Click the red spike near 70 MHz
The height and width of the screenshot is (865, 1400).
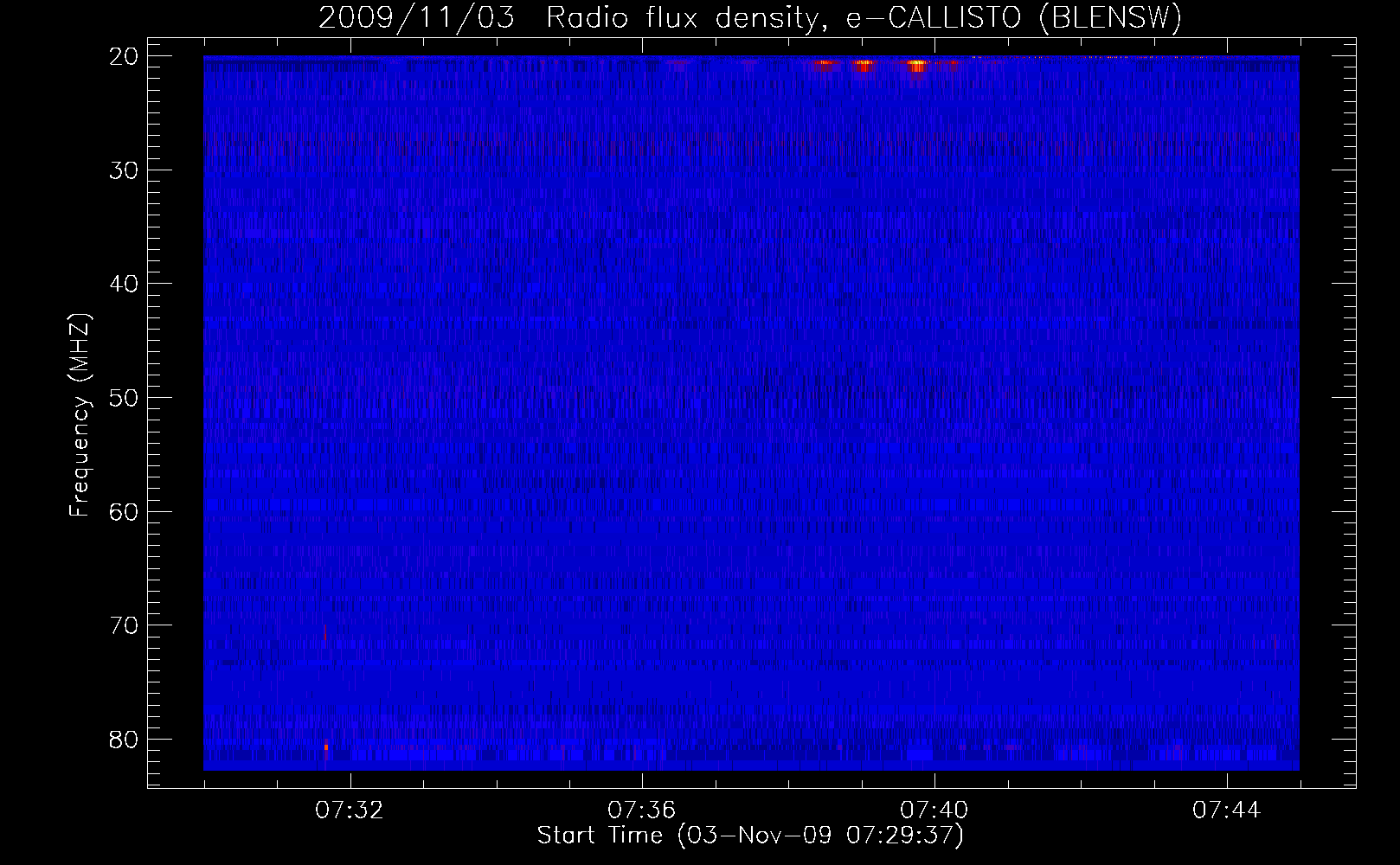(x=325, y=632)
